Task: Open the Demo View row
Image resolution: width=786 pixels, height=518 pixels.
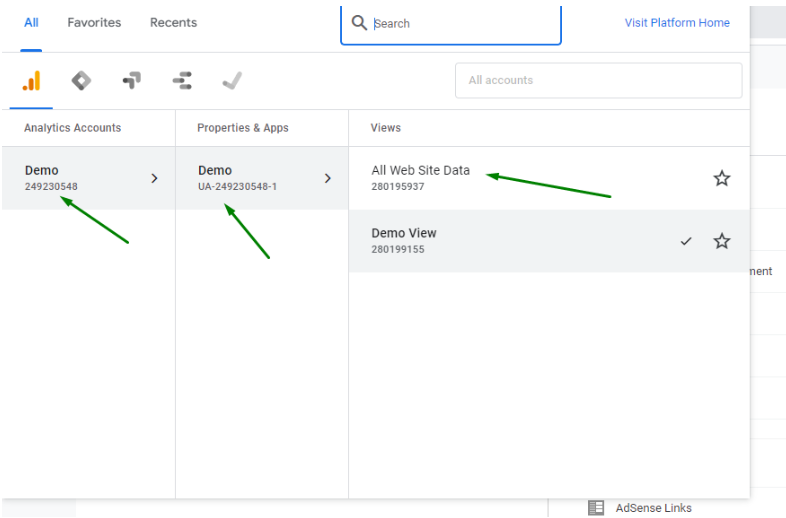Action: click(549, 241)
